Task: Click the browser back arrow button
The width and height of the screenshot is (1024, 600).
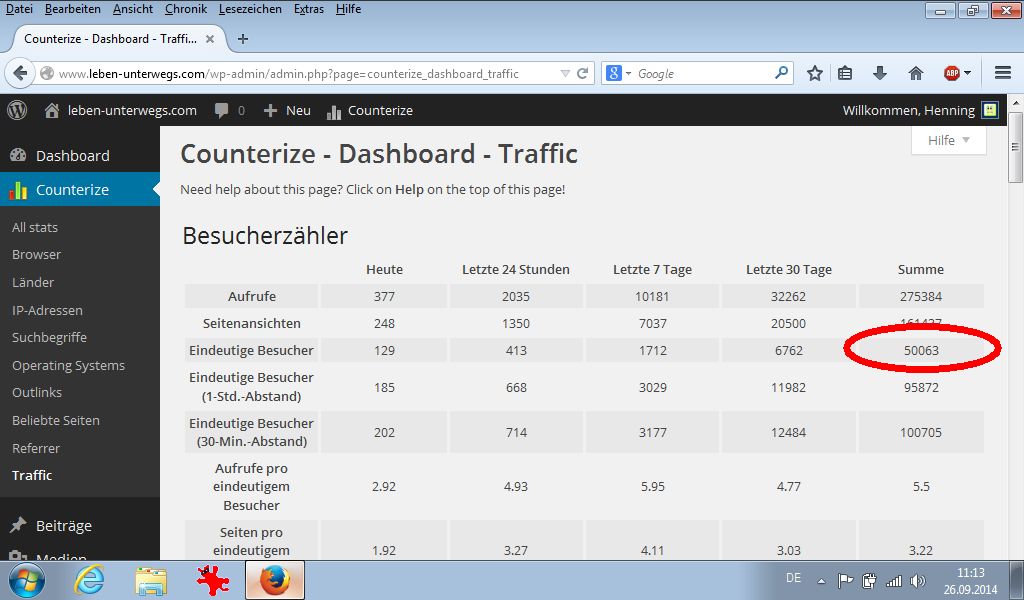Action: click(x=20, y=73)
